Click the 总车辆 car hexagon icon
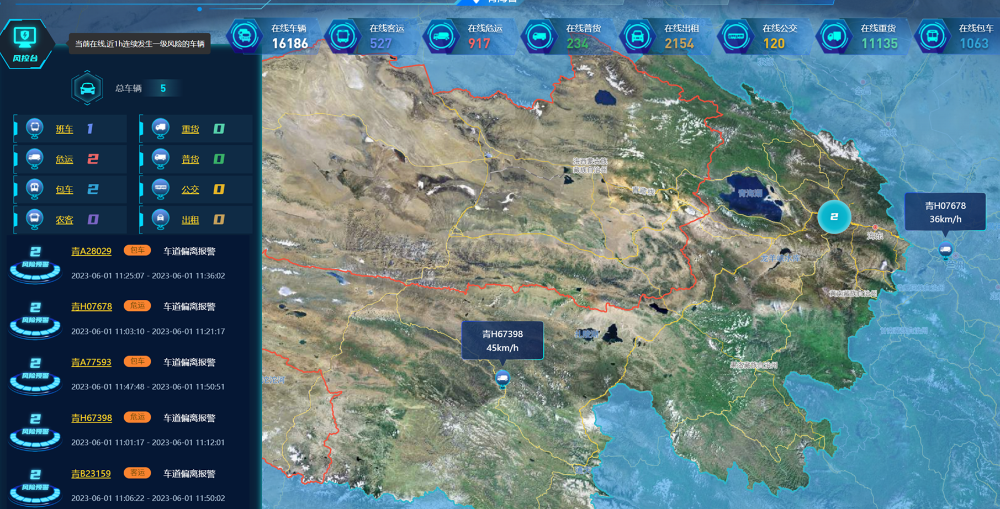1000x509 pixels. (87, 88)
